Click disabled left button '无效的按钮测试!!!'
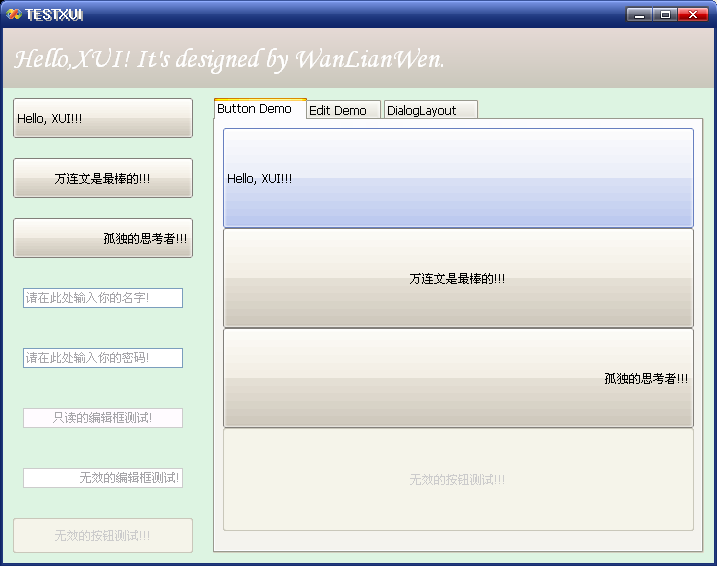717x566 pixels. click(x=103, y=535)
